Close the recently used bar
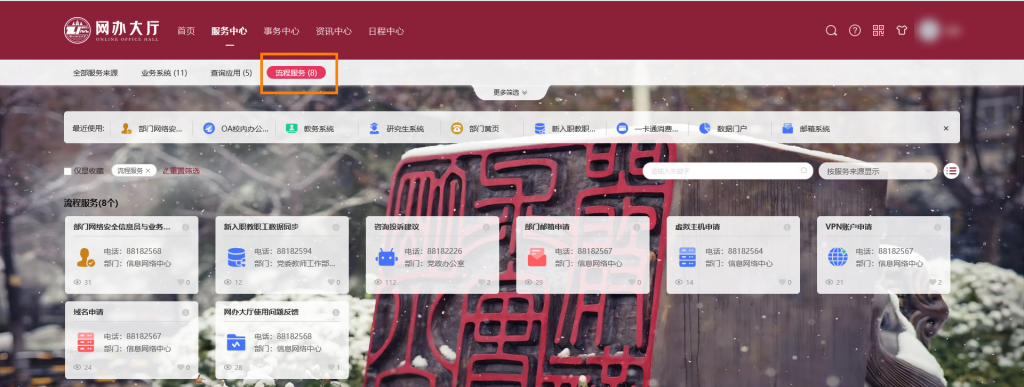 (x=946, y=129)
